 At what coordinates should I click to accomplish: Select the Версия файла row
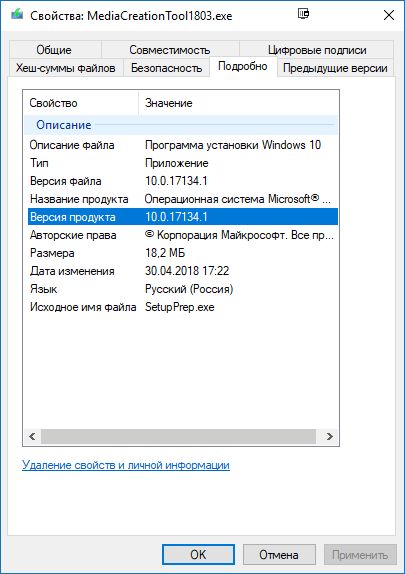pos(183,181)
